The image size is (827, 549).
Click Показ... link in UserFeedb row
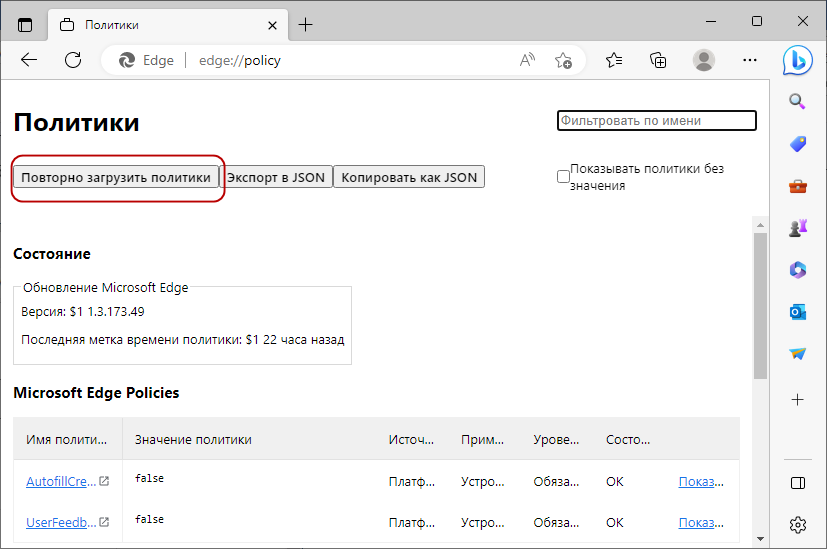coord(701,523)
